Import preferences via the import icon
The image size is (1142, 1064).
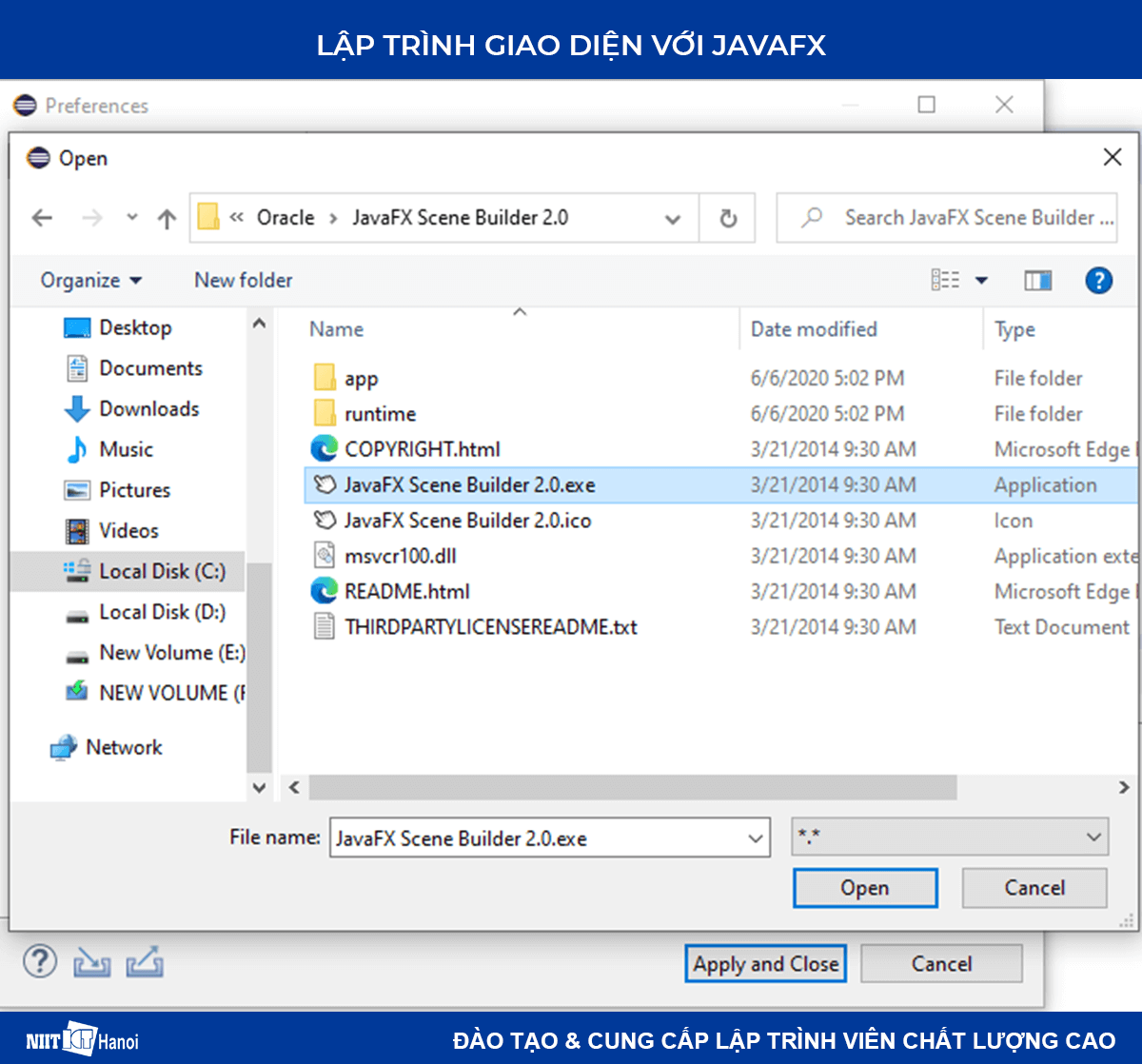tap(90, 963)
